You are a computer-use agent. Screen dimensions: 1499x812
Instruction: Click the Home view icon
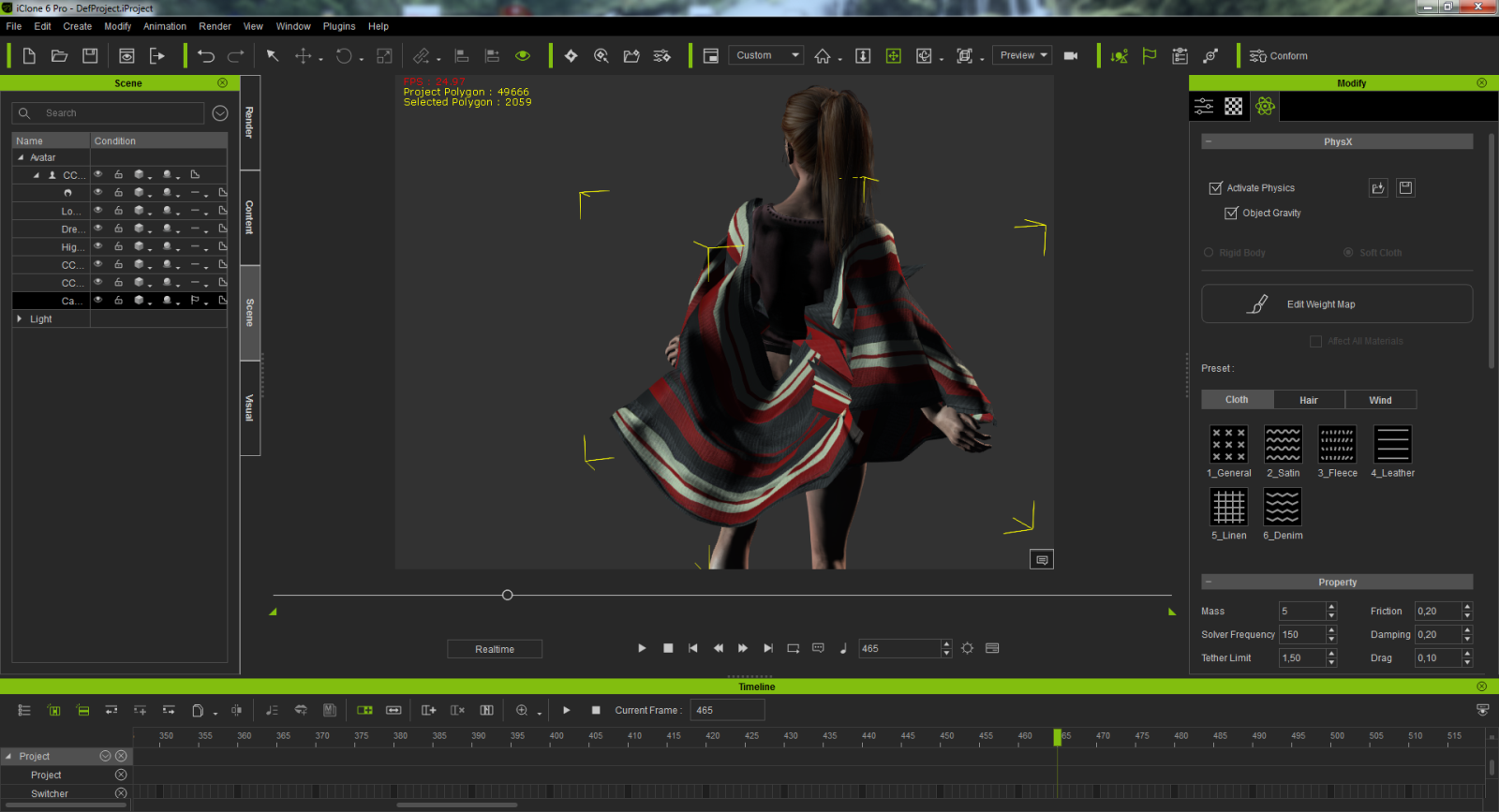point(823,56)
